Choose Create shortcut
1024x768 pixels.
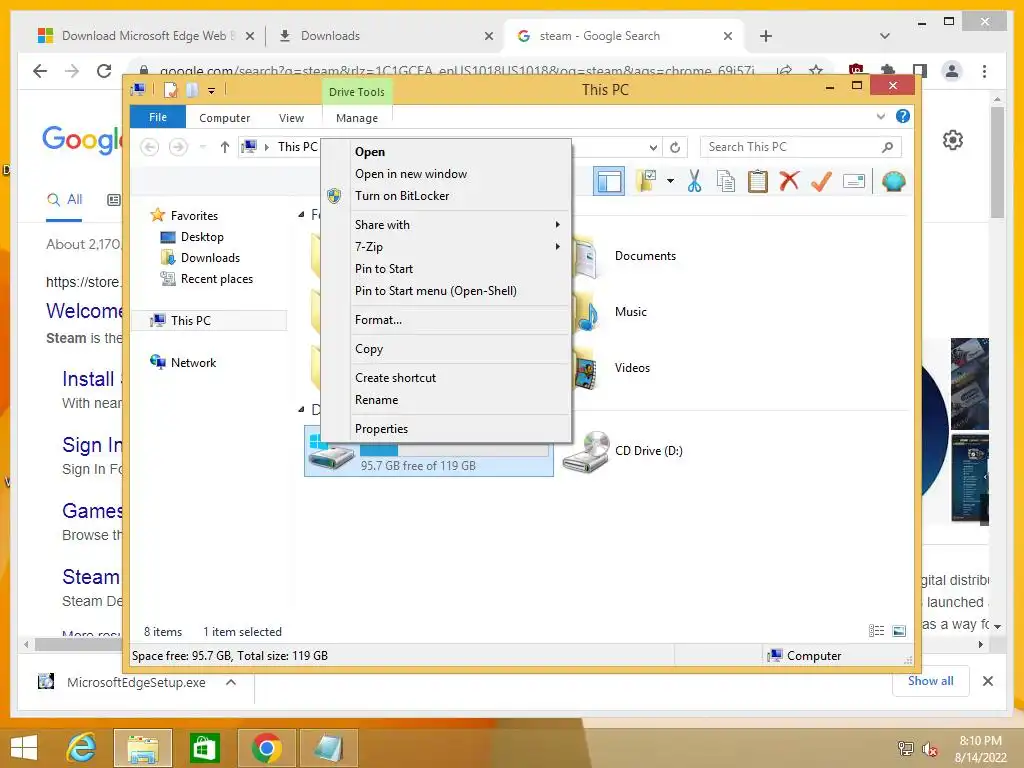(x=446, y=378)
